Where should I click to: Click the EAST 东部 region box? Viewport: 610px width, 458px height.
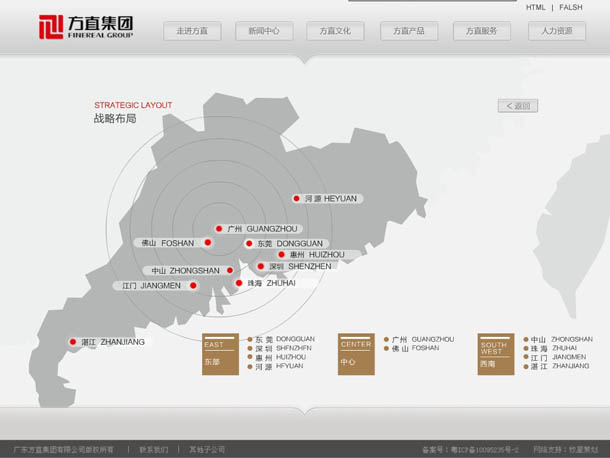(x=220, y=354)
